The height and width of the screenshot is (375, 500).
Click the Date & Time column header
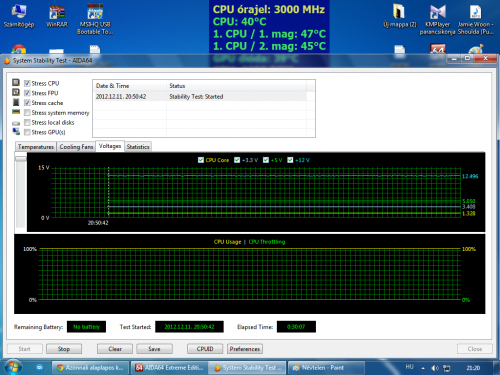[x=130, y=86]
